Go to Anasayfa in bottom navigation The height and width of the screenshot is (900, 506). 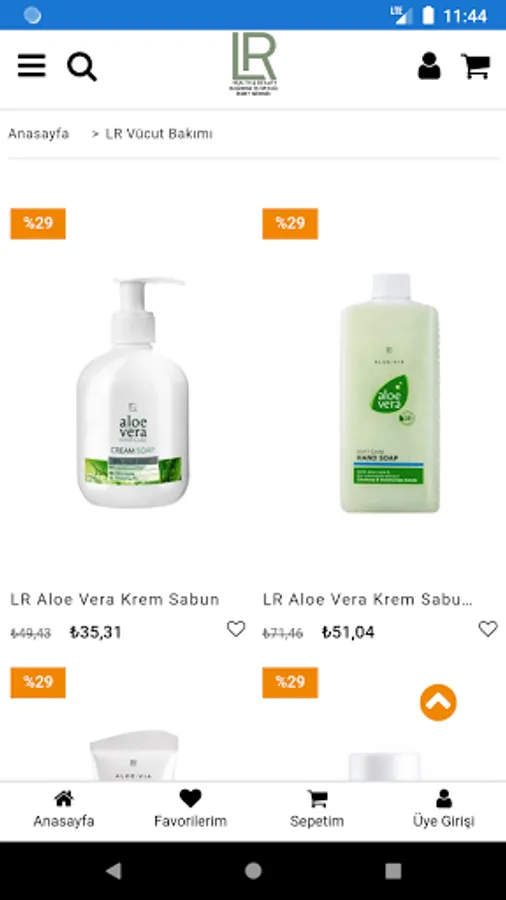[64, 809]
